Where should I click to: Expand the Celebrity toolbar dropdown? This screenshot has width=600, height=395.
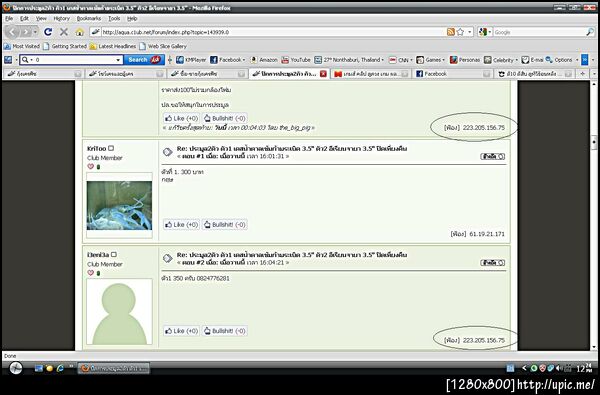coord(517,60)
